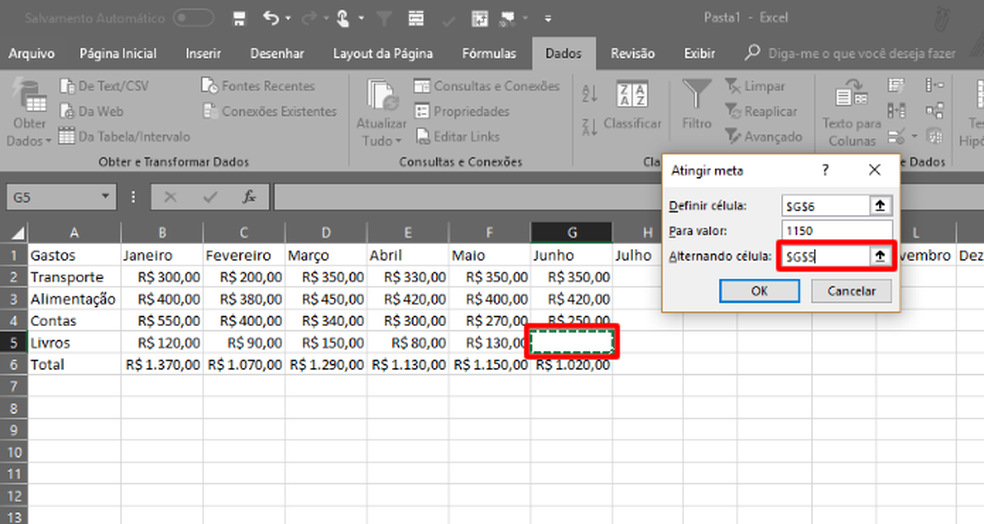Confirm Atingir meta with OK button
Viewport: 984px width, 524px height.
(759, 291)
